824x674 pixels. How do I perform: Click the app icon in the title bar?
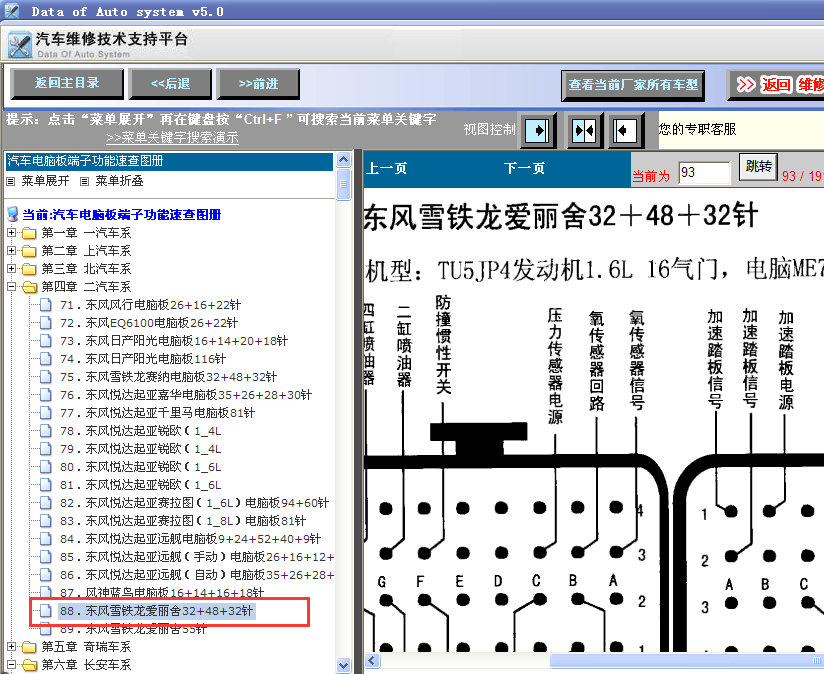12,11
